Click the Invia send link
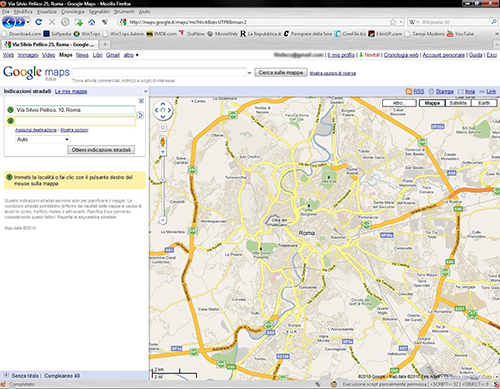The image size is (500, 389). [x=470, y=91]
